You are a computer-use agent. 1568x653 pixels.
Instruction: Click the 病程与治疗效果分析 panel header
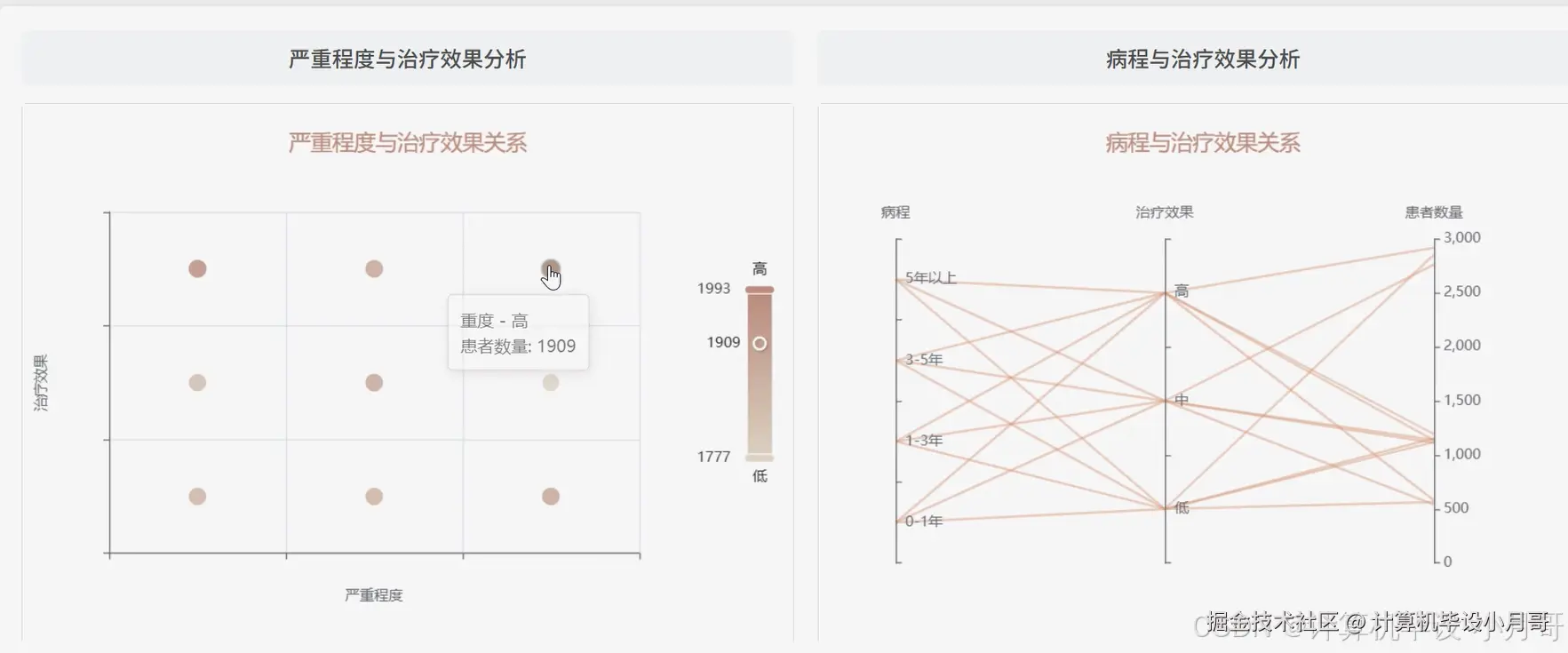(x=1202, y=60)
